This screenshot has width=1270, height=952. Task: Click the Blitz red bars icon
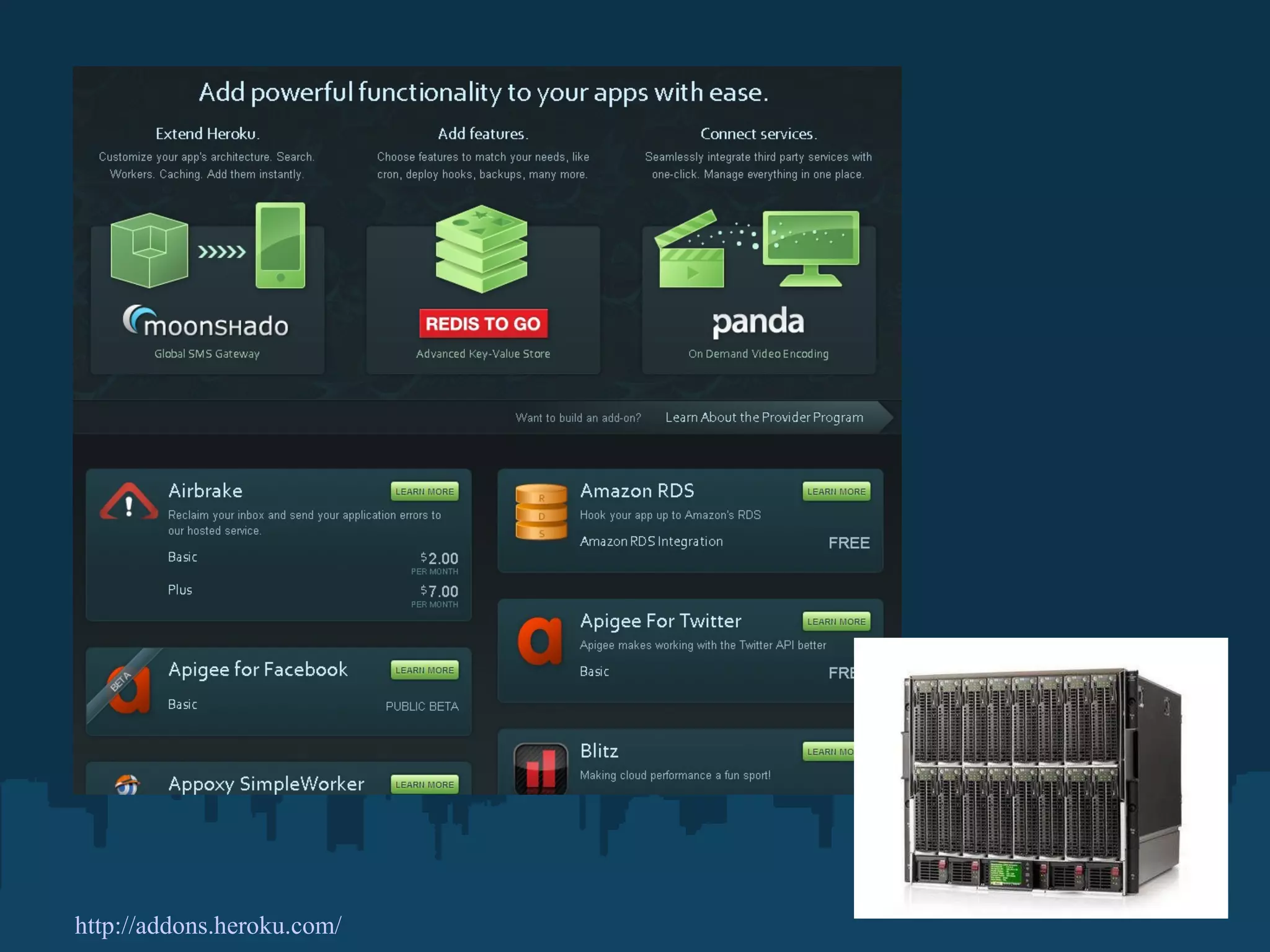click(541, 769)
